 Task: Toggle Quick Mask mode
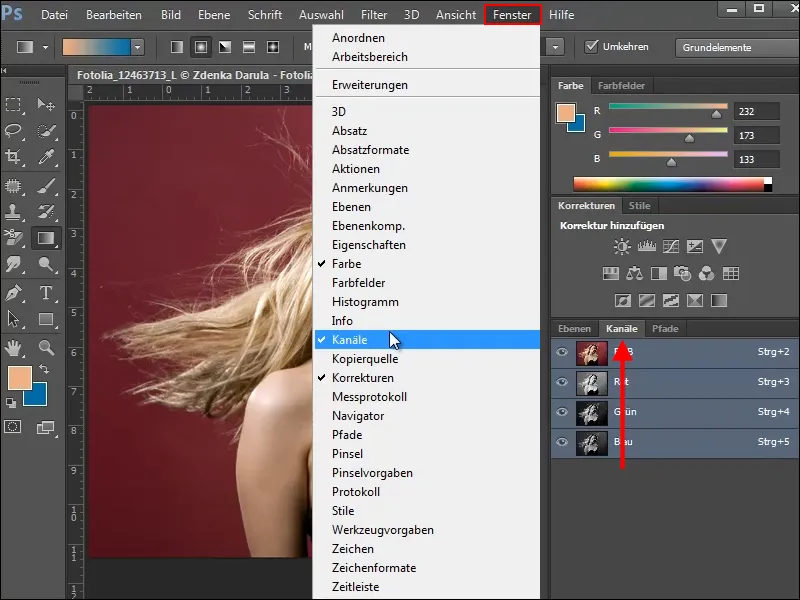(13, 427)
